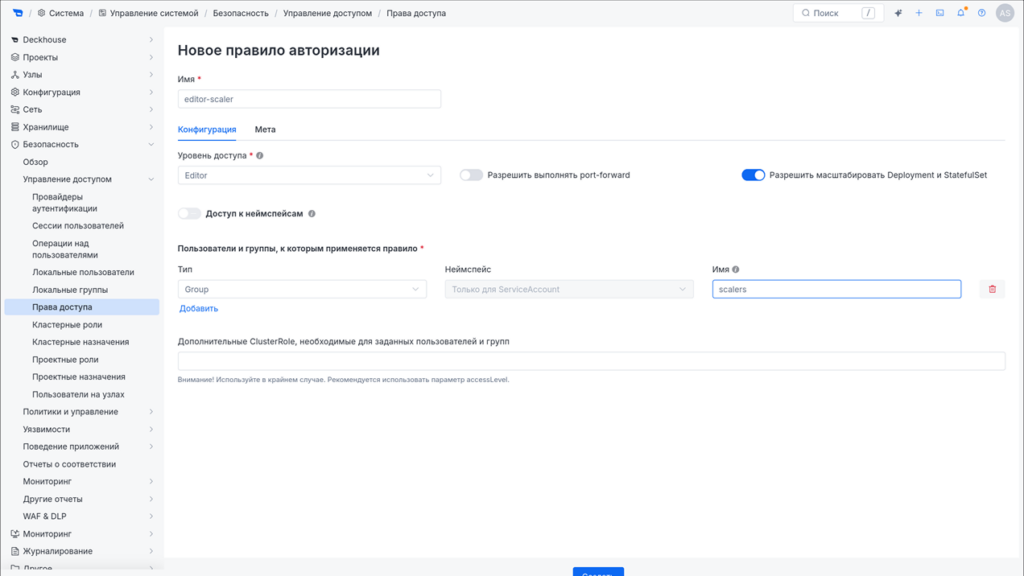Click the red trash delete icon
This screenshot has width=1024, height=576.
tap(992, 289)
